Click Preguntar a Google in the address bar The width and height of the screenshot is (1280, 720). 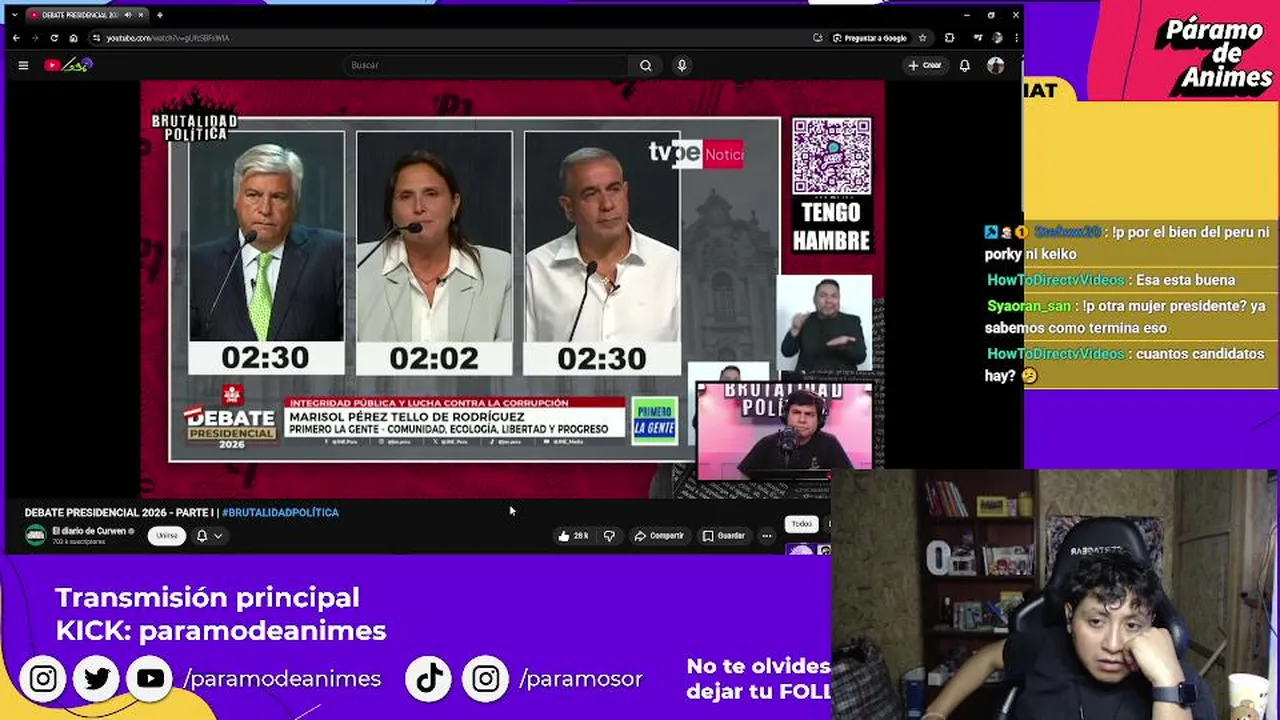tap(870, 38)
